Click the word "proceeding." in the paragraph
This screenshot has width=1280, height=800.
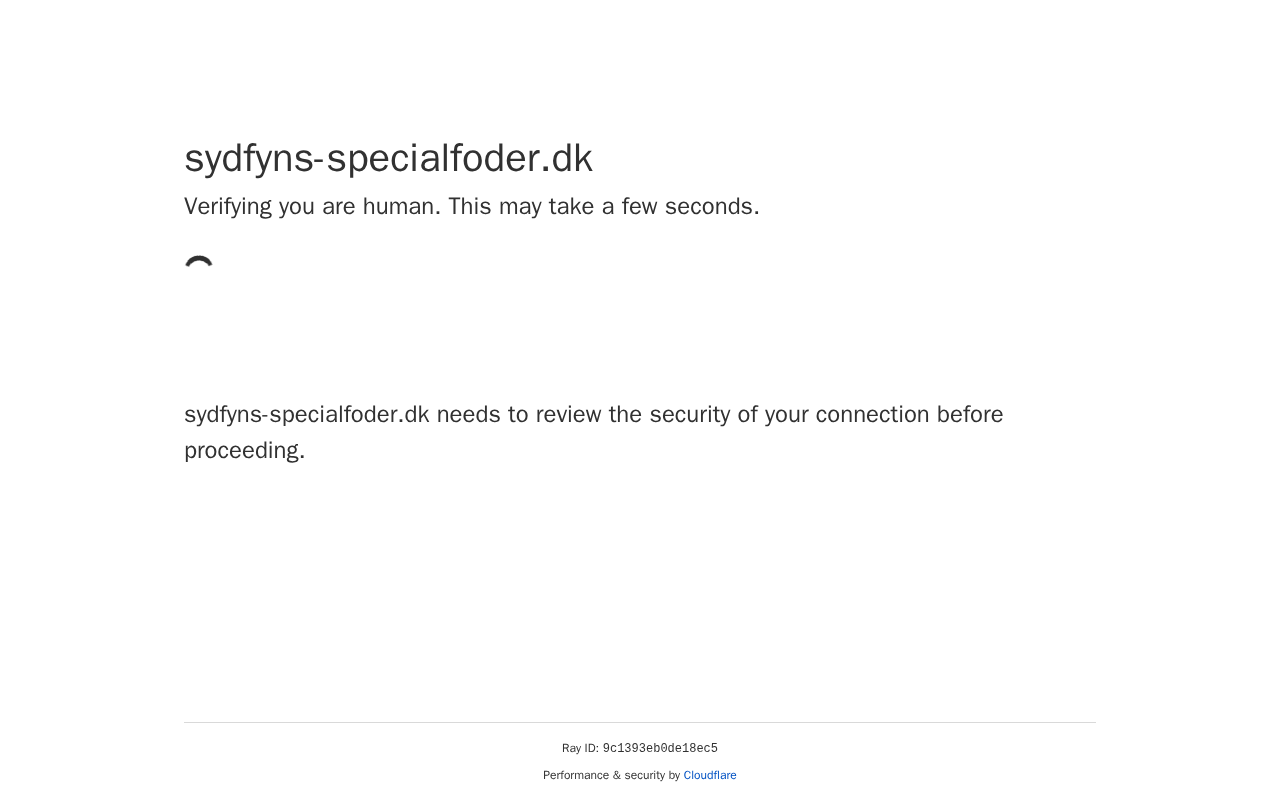[x=245, y=451]
